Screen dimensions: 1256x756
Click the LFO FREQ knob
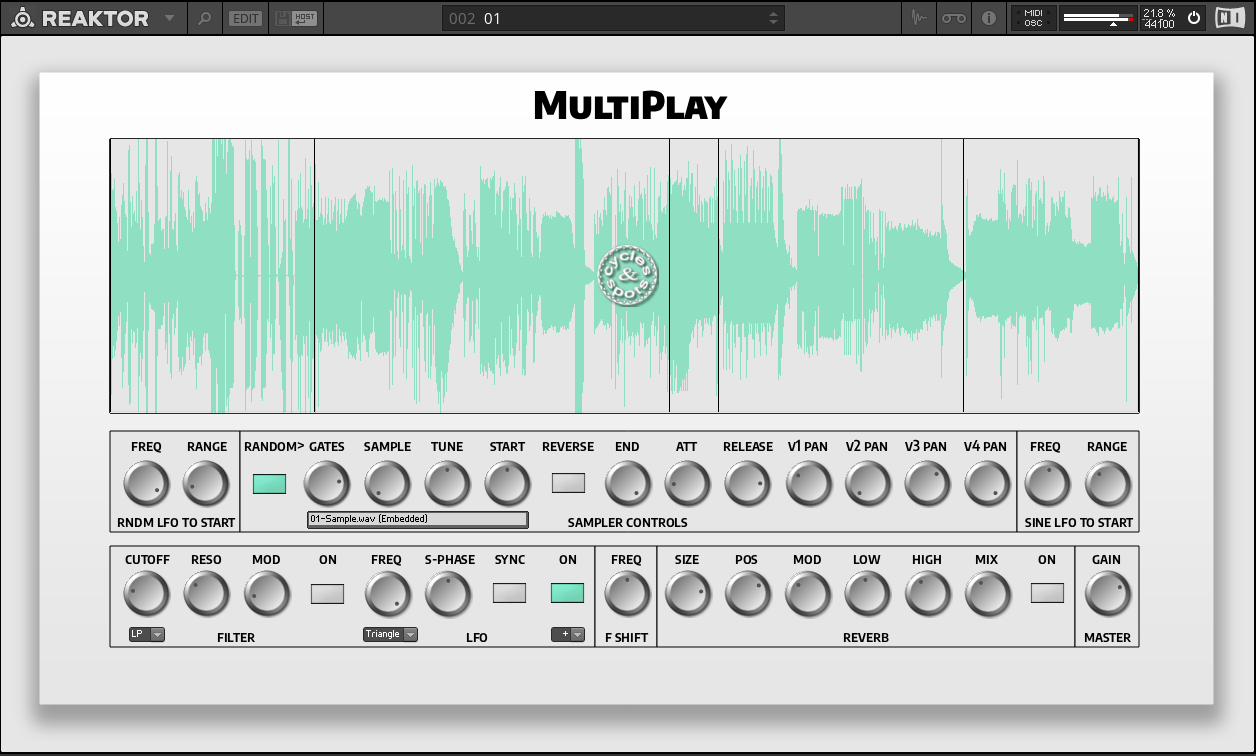click(387, 594)
